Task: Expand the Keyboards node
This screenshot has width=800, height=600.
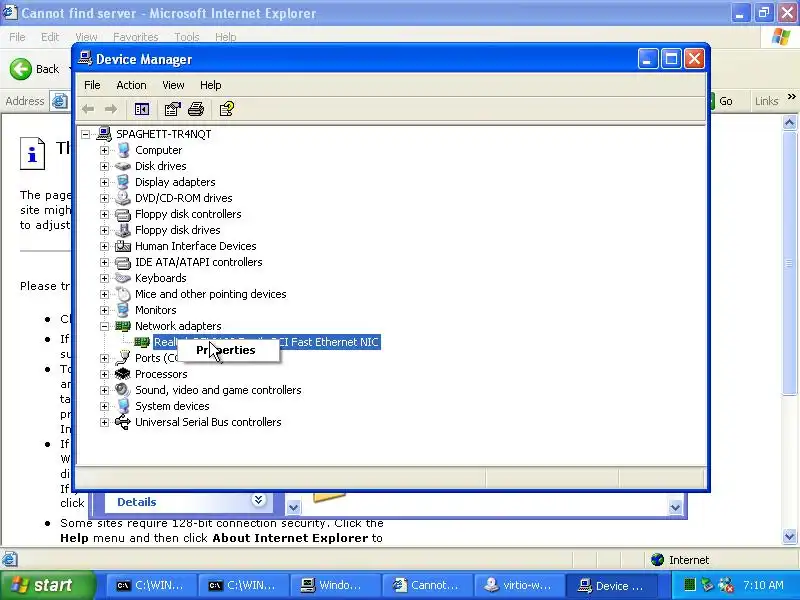Action: [x=105, y=278]
